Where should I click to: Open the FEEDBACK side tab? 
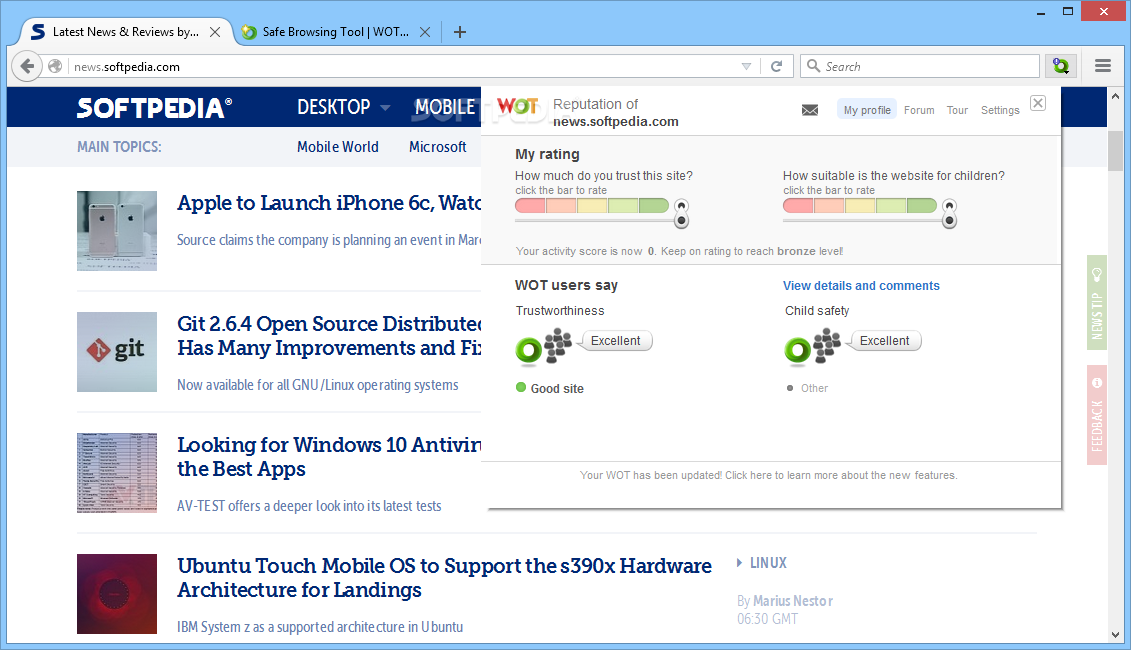tap(1096, 415)
